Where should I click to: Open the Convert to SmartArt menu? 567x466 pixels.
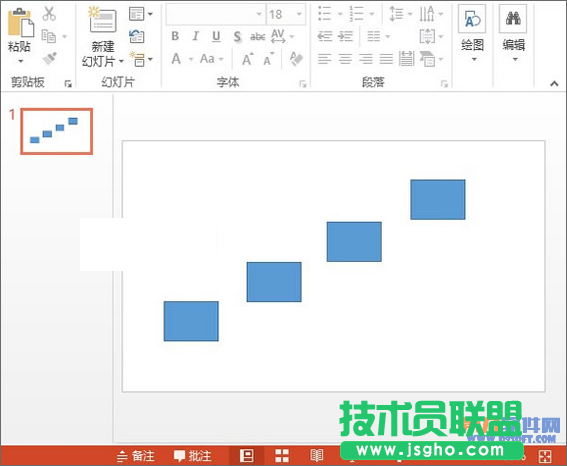431,59
